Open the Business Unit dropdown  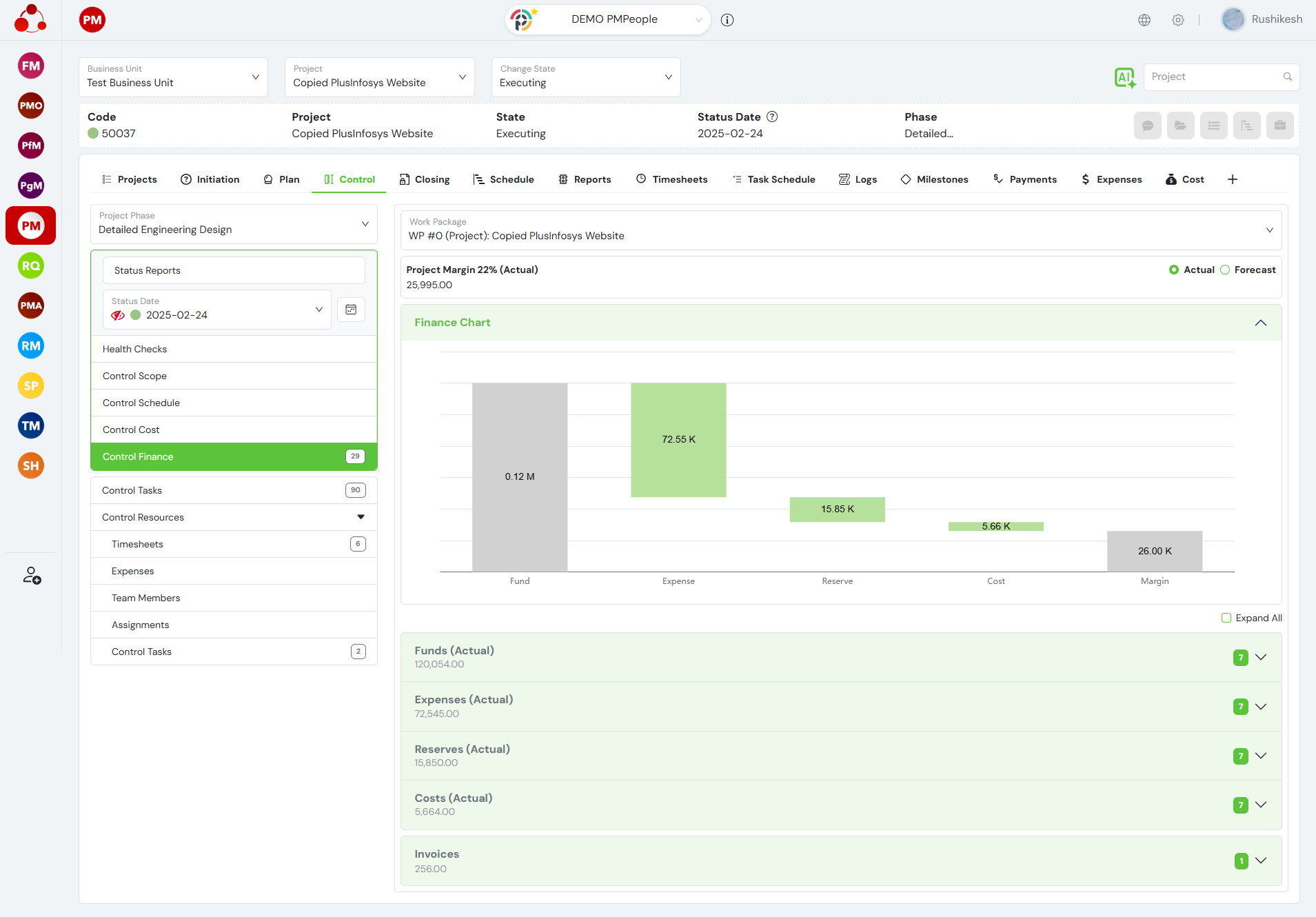click(173, 77)
